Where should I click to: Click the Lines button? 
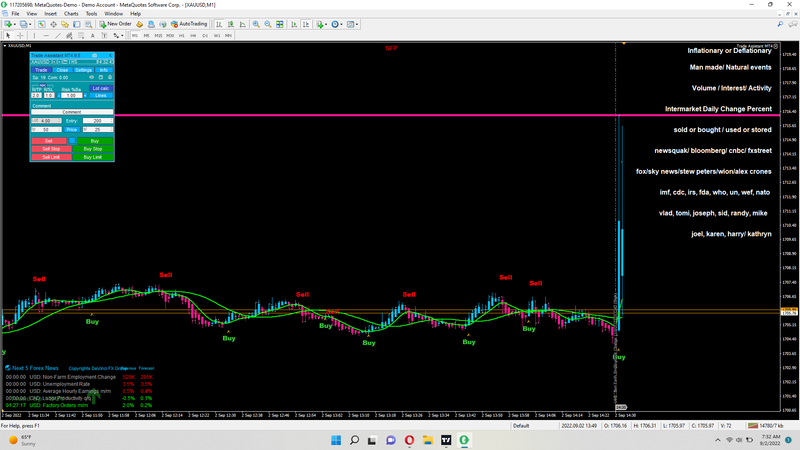pos(101,95)
